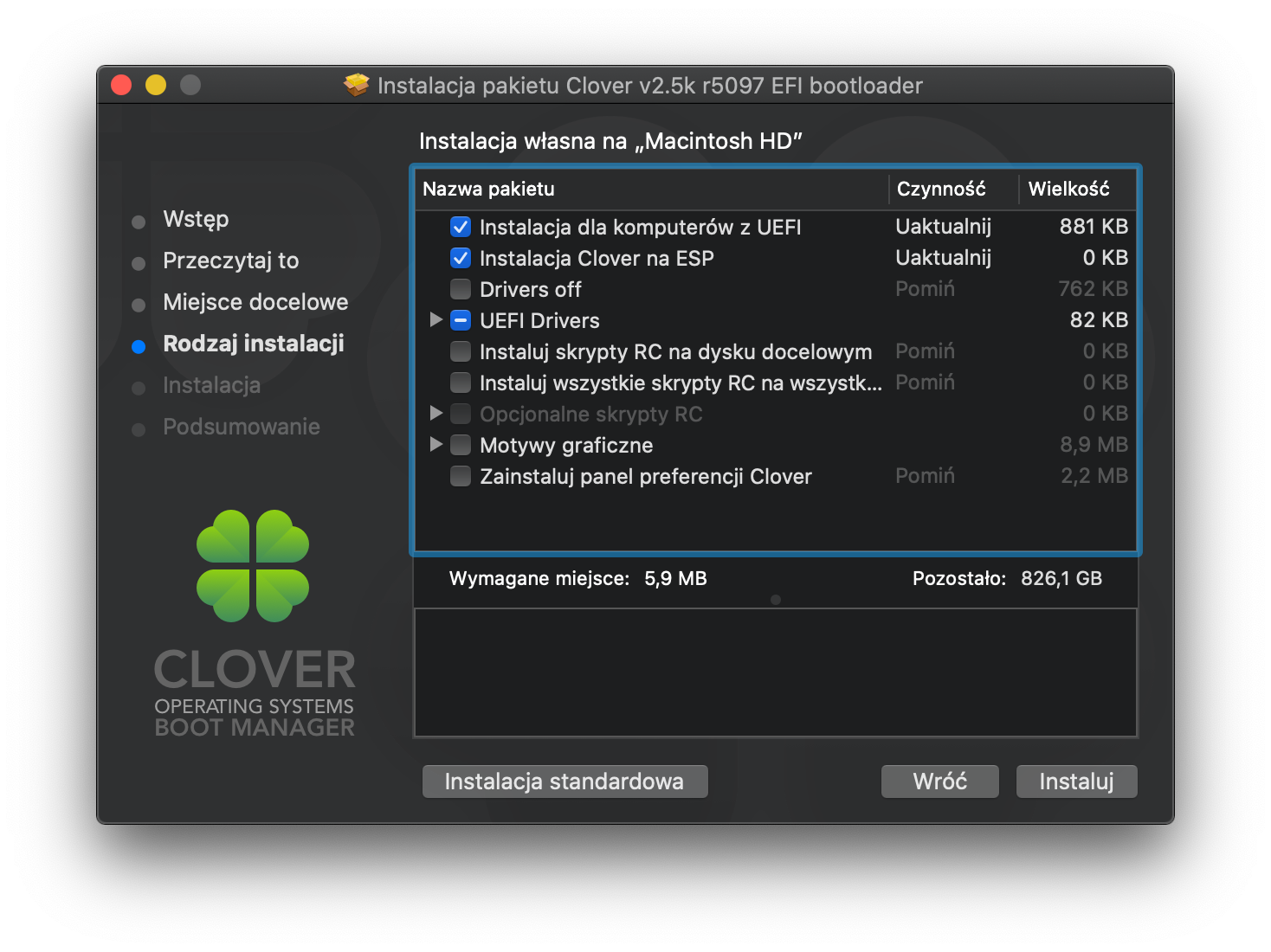
Task: Select the Wstęp step in the sidebar
Action: pyautogui.click(x=196, y=219)
